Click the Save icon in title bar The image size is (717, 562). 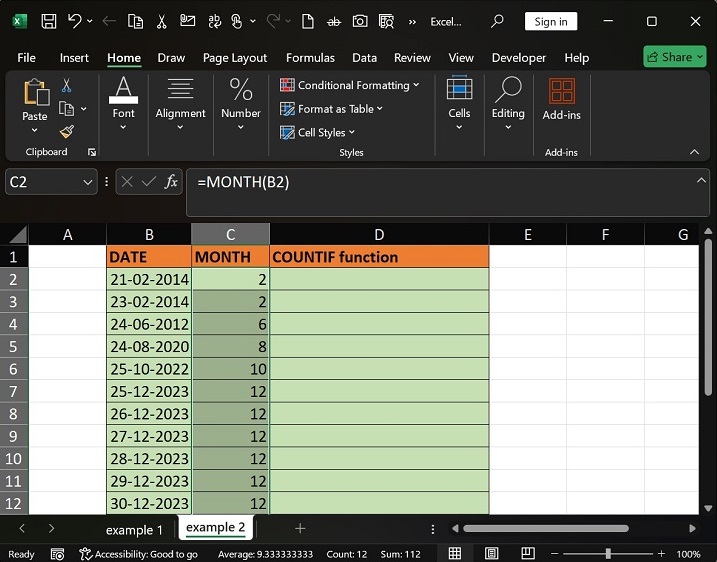48,21
